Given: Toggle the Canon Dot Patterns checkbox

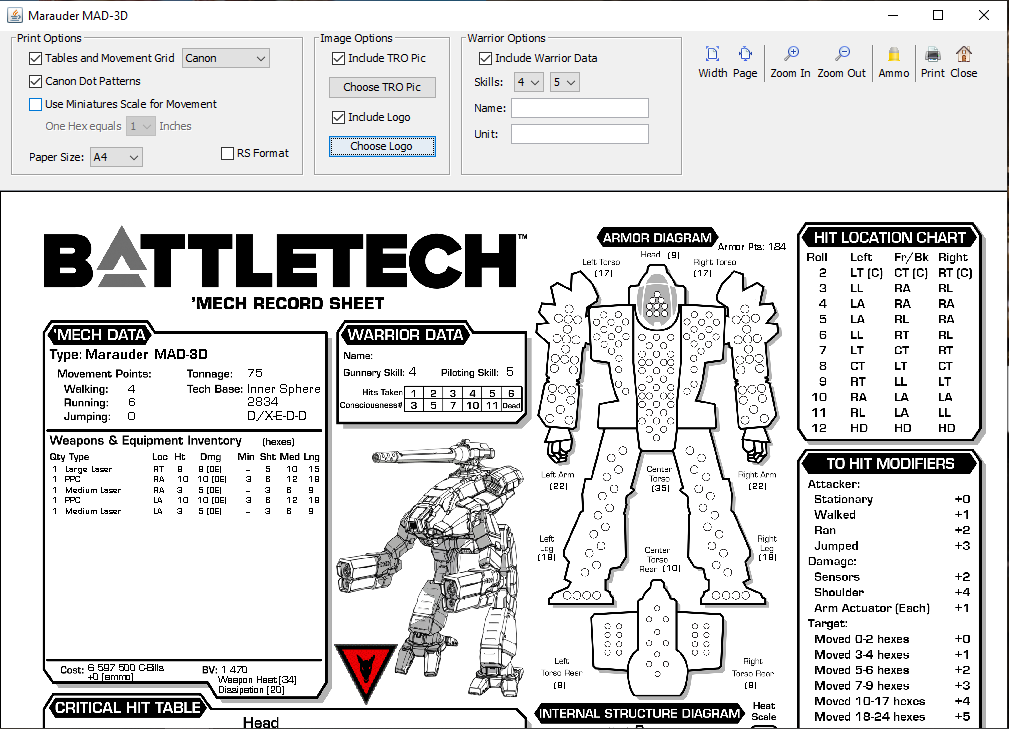Looking at the screenshot, I should pos(36,82).
